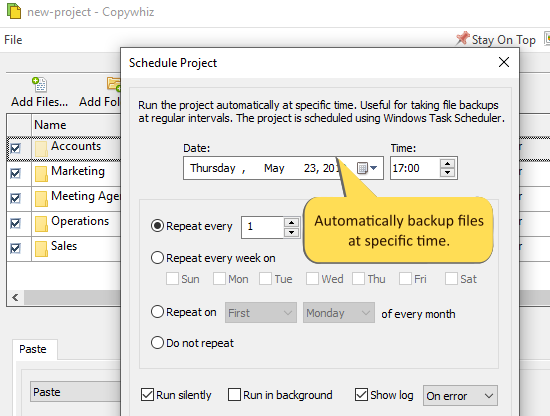Click the Add Folder toolbar icon

coord(114,85)
